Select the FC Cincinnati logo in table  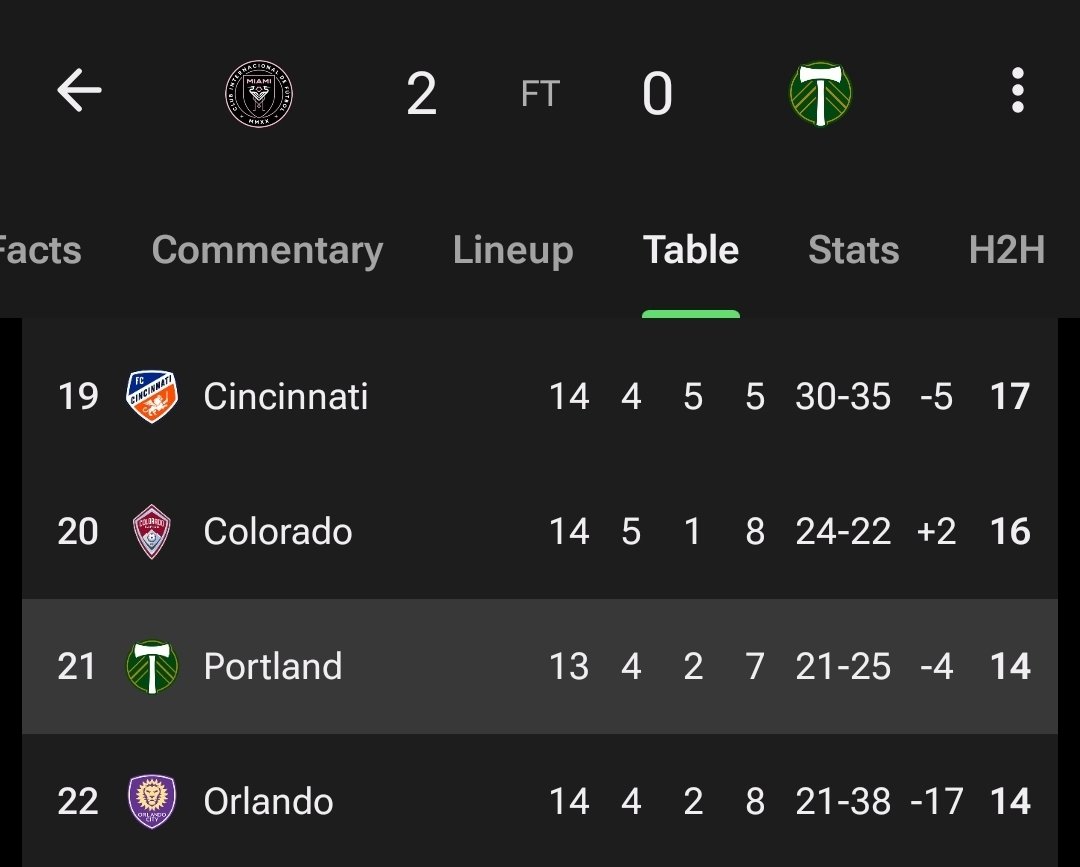pyautogui.click(x=152, y=396)
